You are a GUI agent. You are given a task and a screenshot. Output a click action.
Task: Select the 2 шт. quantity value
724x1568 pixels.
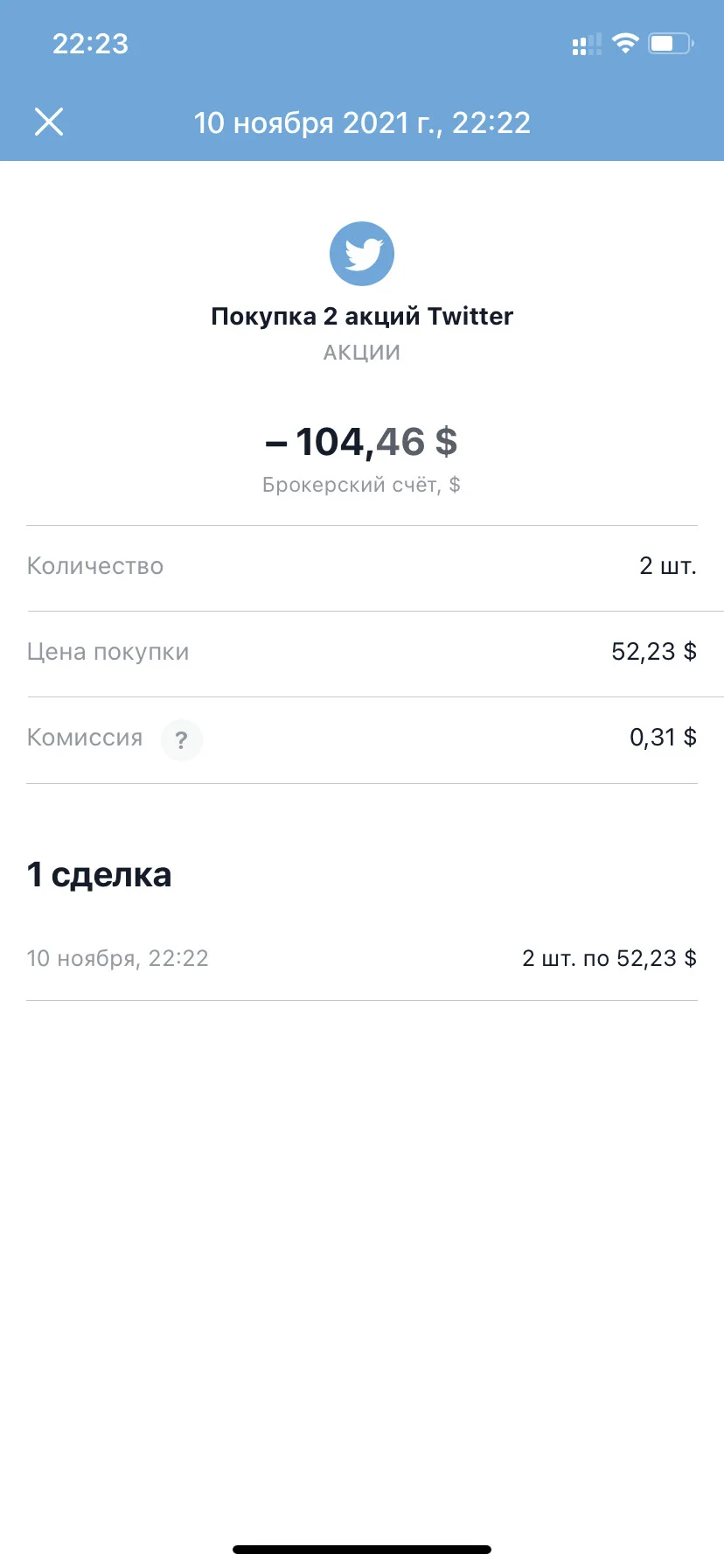pyautogui.click(x=668, y=566)
